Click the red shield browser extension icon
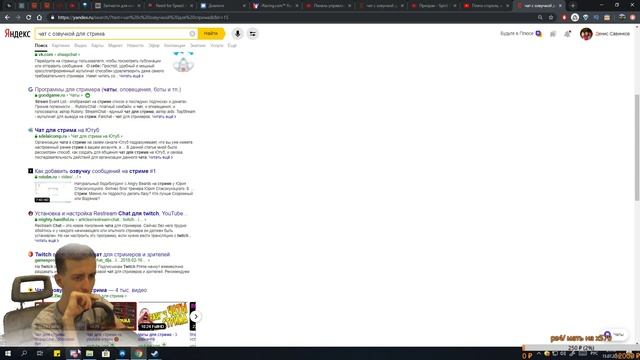Screen dimensions: 640x360 coord(564,18)
